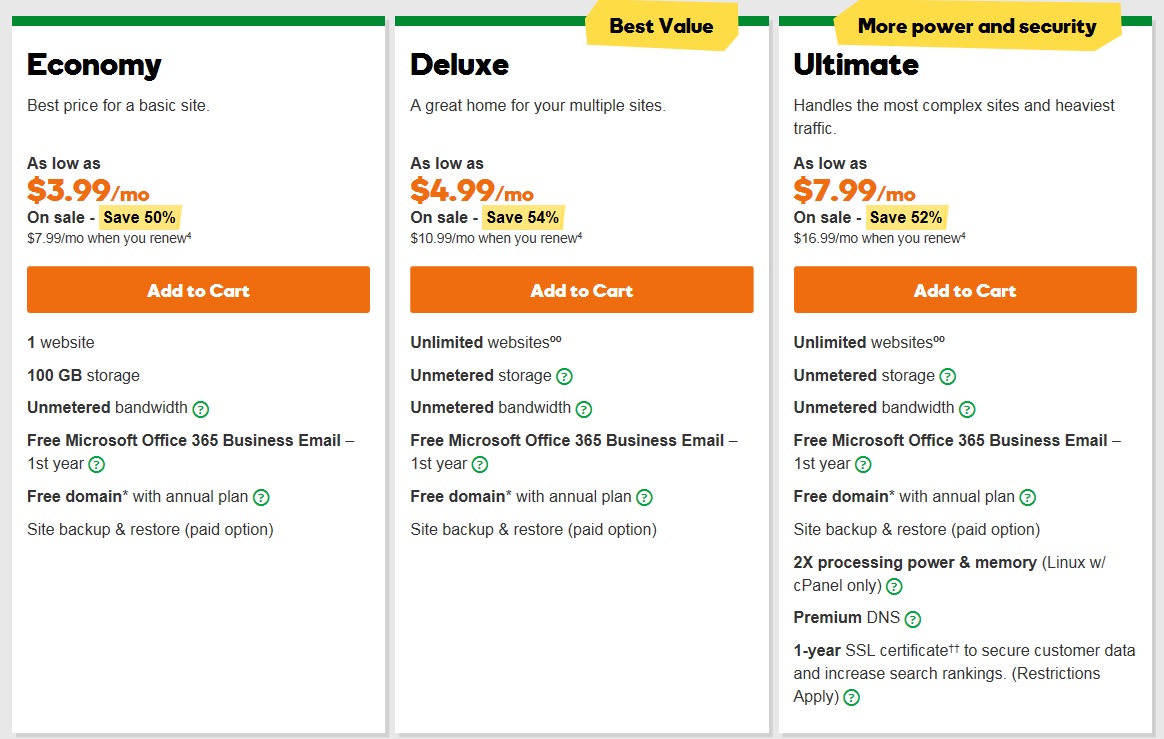This screenshot has height=739, width=1164.
Task: Click the Ultimate plan heading
Action: click(x=856, y=65)
